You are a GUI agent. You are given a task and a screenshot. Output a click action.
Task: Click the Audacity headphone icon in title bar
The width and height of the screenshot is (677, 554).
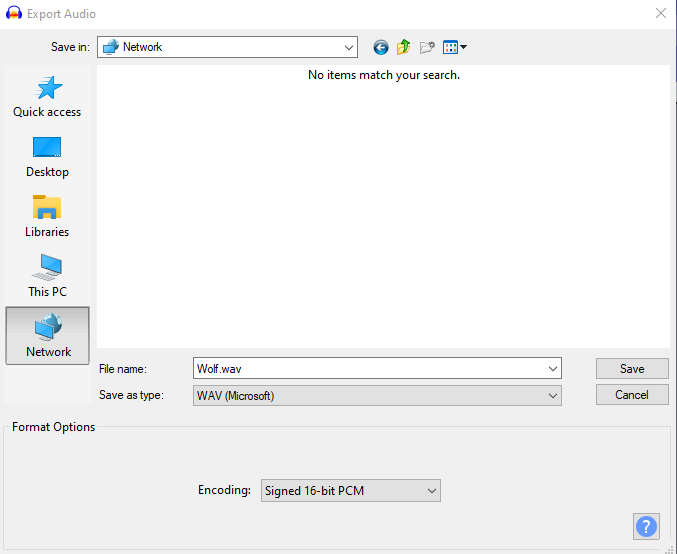point(13,14)
